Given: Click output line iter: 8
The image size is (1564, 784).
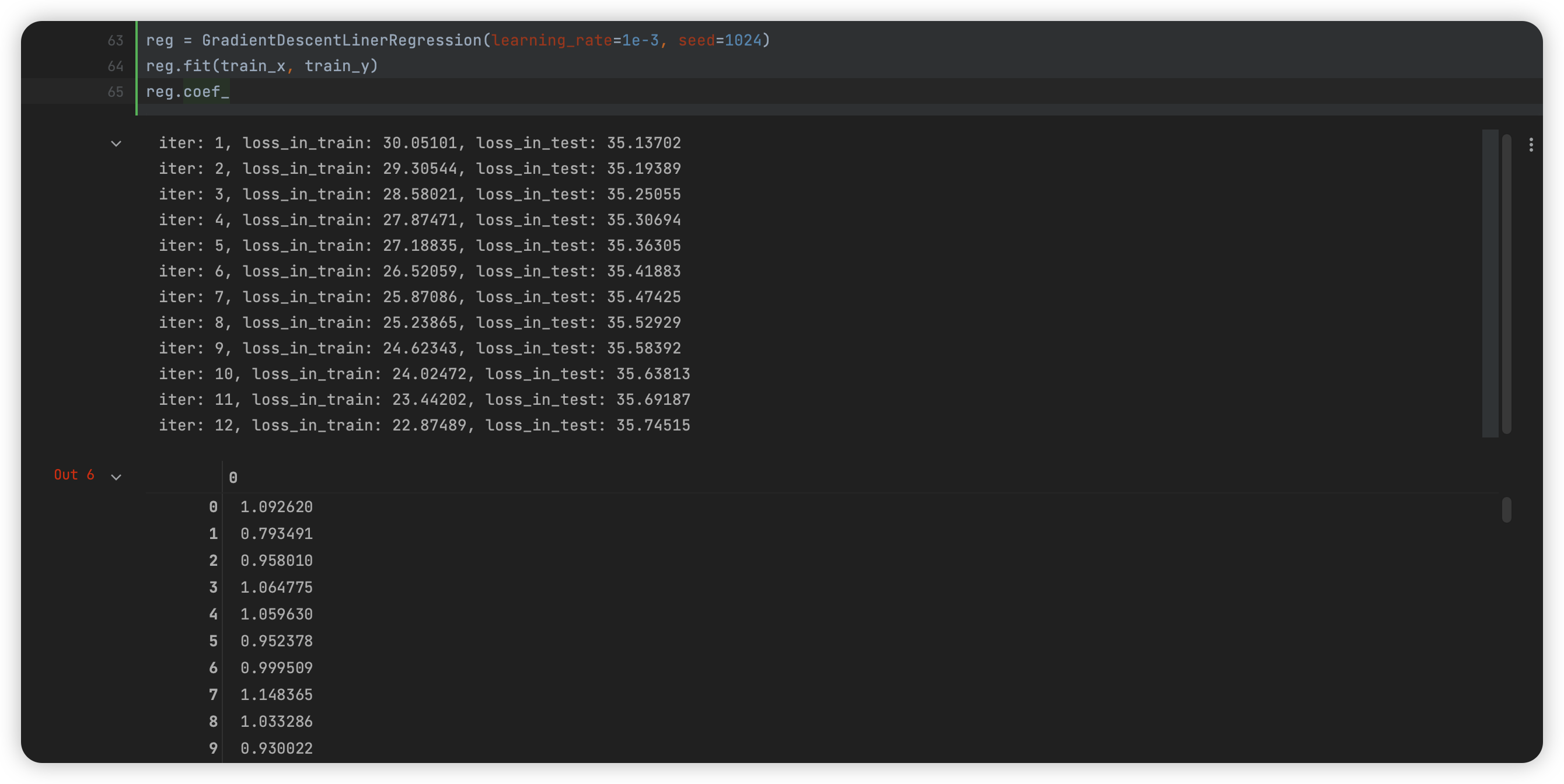Looking at the screenshot, I should pos(420,322).
